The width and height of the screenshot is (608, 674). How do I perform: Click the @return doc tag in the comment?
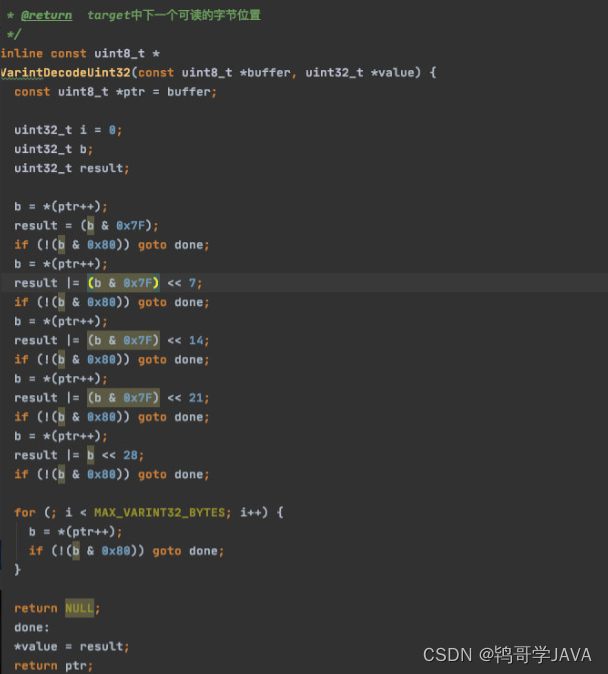pyautogui.click(x=46, y=15)
